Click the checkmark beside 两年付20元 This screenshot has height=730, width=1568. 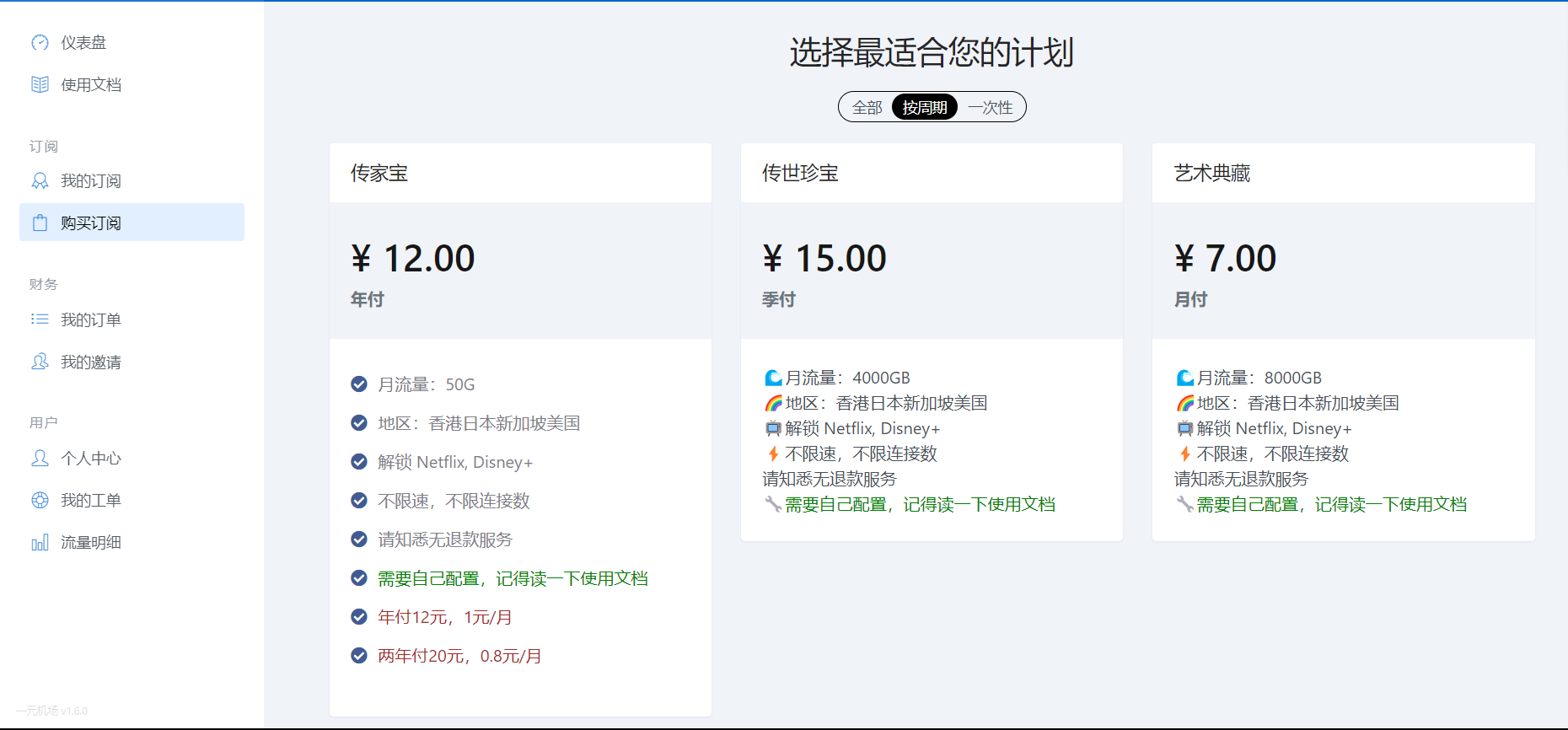coord(359,656)
